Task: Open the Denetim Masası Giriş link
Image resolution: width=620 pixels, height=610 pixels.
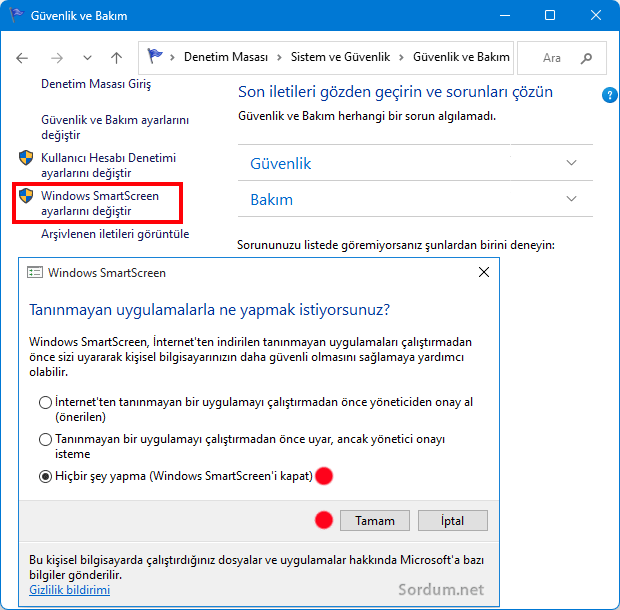Action: click(96, 84)
